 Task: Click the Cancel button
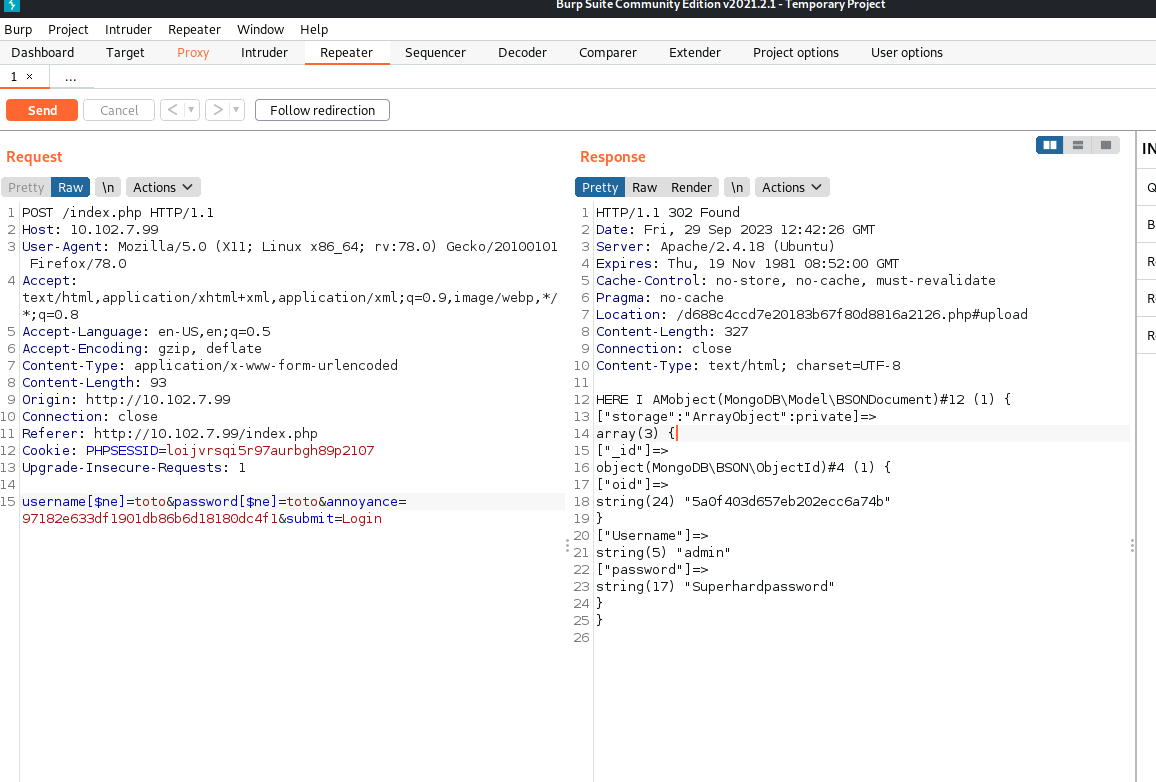click(x=119, y=110)
